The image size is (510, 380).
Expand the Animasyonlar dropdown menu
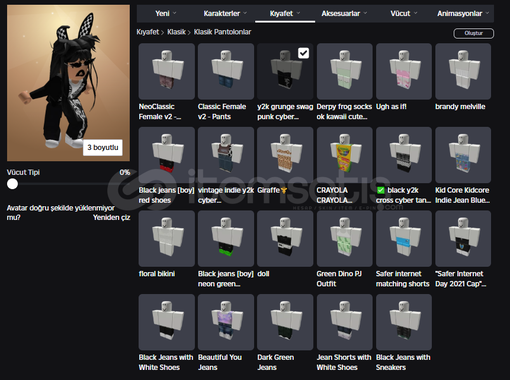[463, 13]
